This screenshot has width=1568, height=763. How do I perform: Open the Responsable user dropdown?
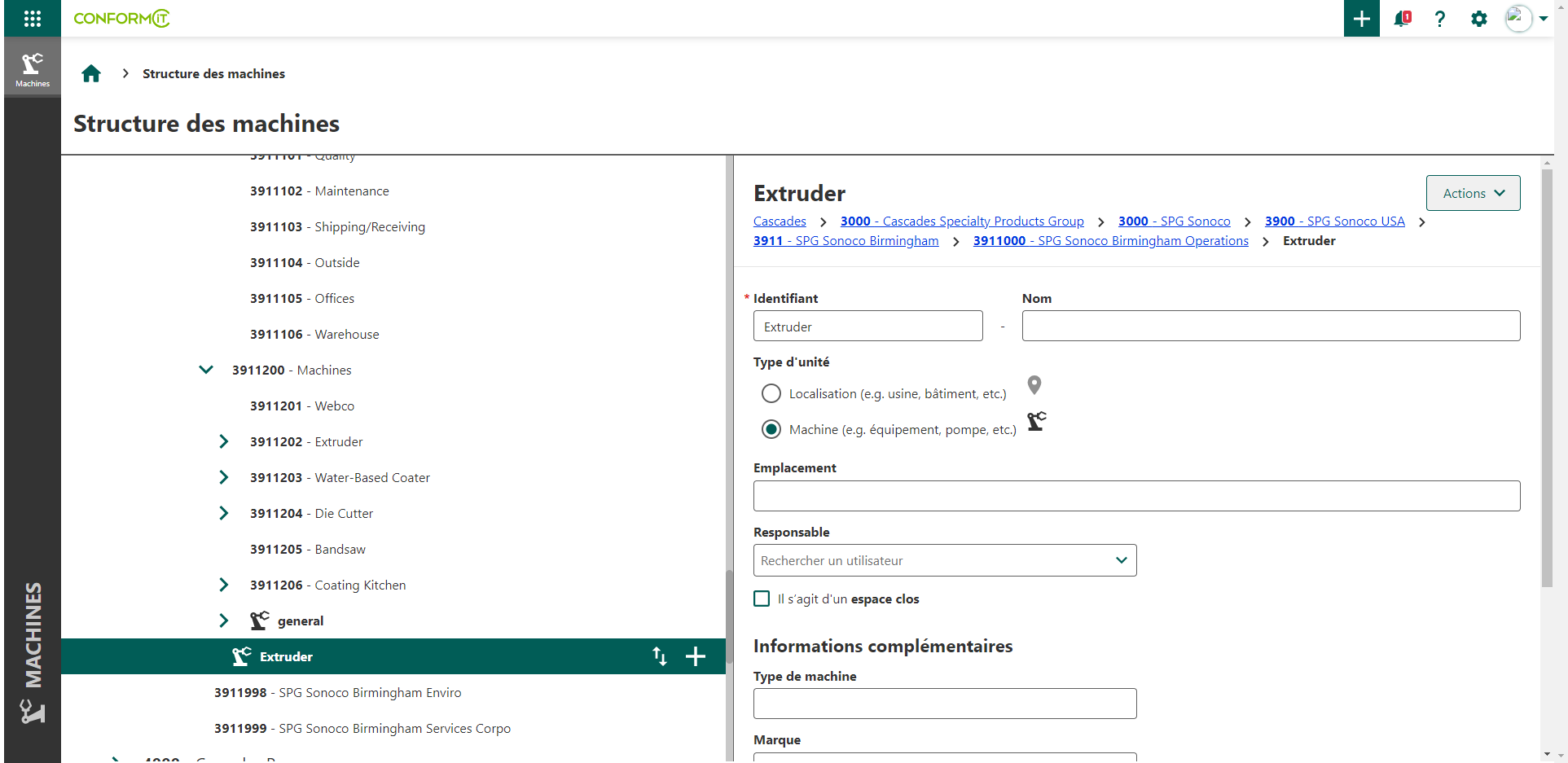coord(945,560)
